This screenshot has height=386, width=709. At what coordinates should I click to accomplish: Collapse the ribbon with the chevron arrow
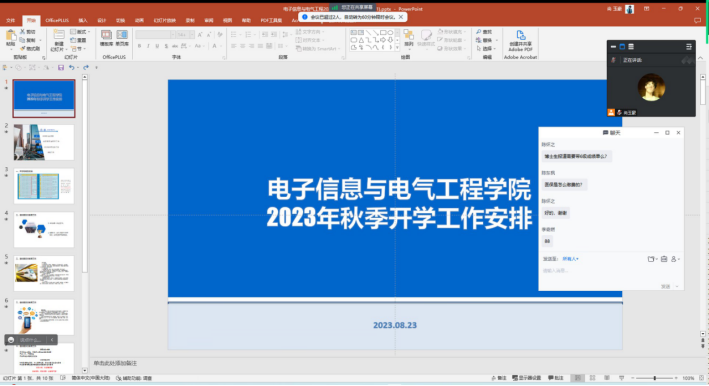tap(700, 58)
